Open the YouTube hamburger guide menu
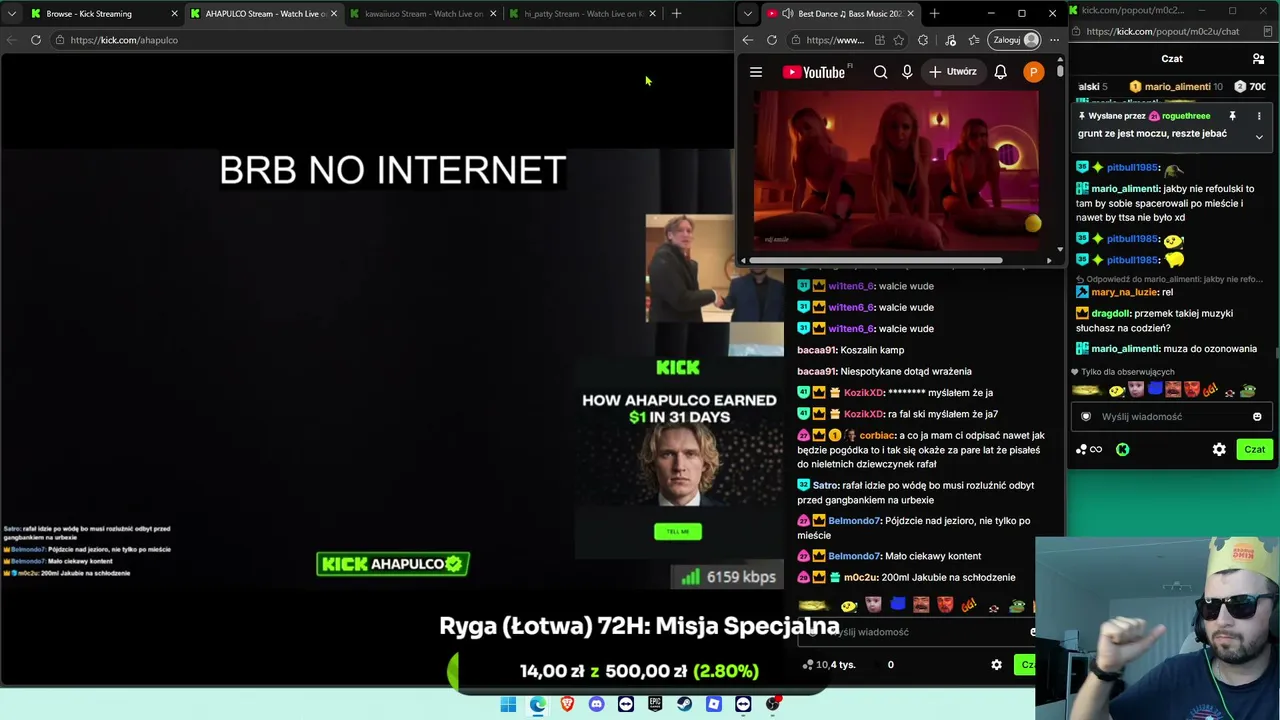1280x720 pixels. (x=756, y=72)
